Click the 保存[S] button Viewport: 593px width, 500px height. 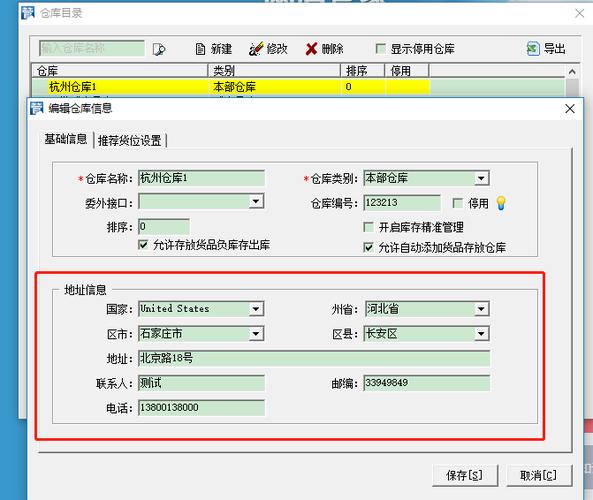pyautogui.click(x=464, y=475)
